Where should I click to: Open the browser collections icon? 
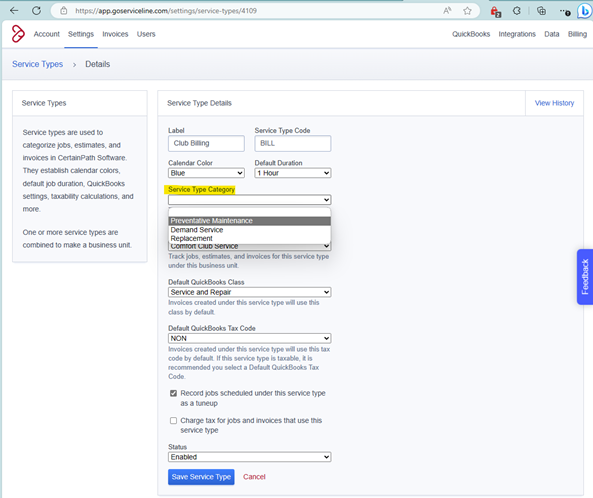point(542,11)
